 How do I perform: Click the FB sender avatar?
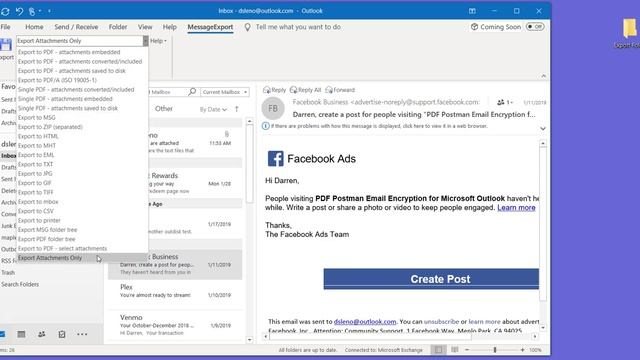[x=273, y=109]
